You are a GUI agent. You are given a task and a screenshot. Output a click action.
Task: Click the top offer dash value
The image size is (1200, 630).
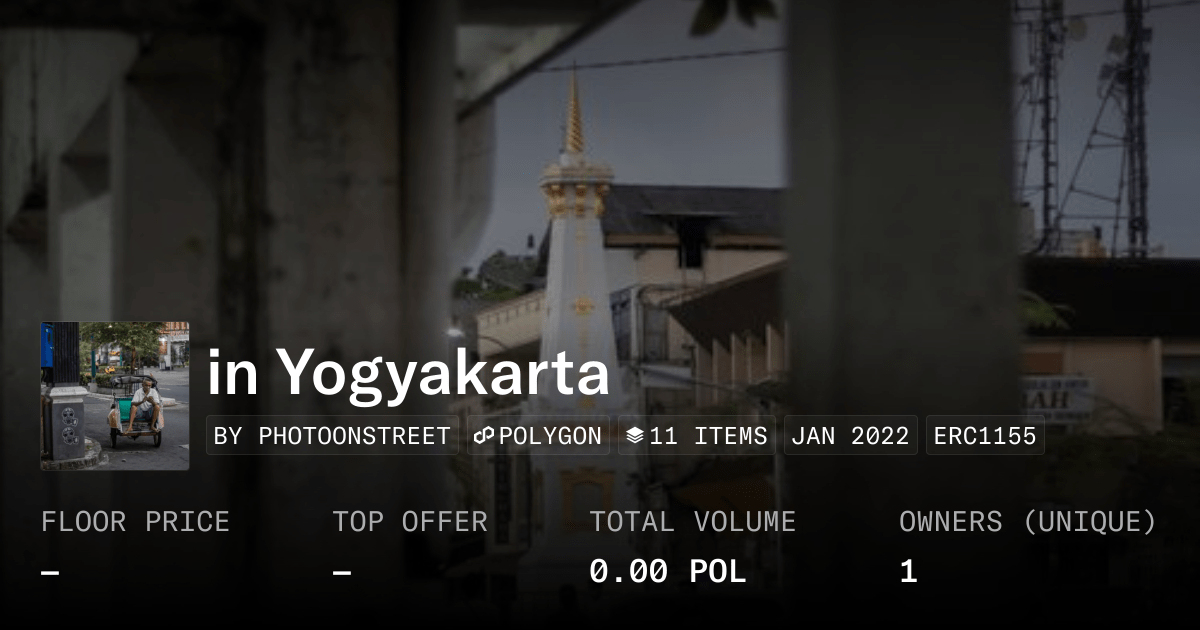pos(342,573)
